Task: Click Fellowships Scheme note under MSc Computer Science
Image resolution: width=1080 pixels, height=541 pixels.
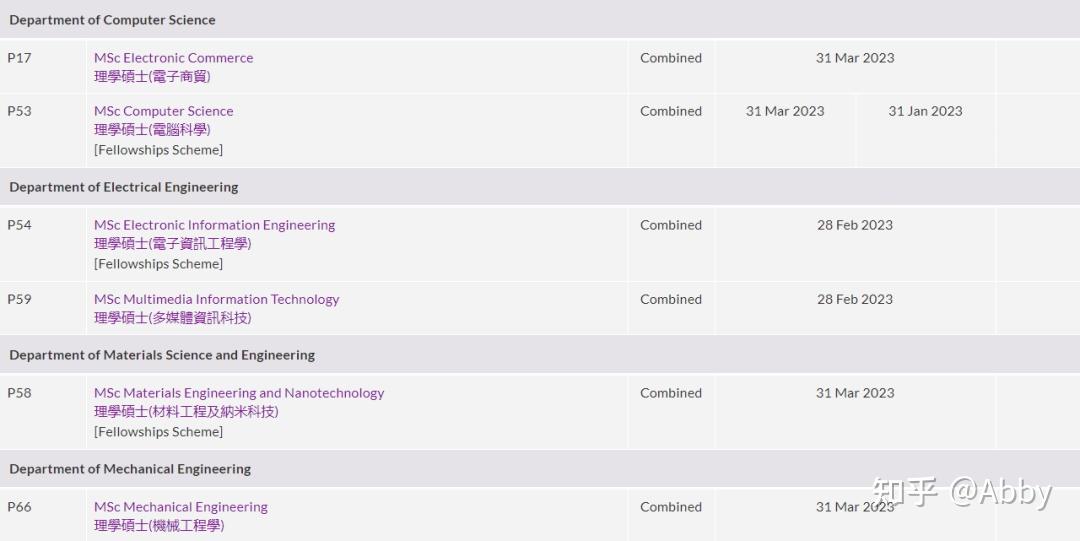Action: click(x=158, y=150)
